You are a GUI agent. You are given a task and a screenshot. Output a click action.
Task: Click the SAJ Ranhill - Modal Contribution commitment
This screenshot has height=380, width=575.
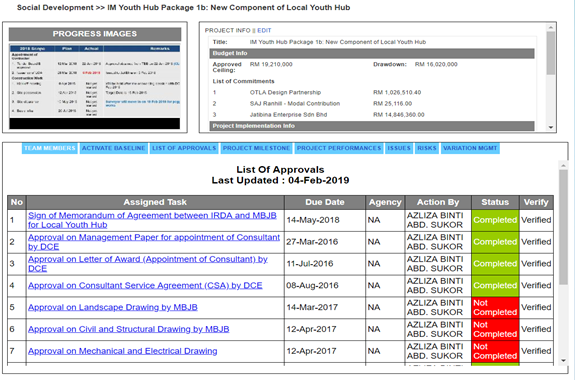(295, 103)
